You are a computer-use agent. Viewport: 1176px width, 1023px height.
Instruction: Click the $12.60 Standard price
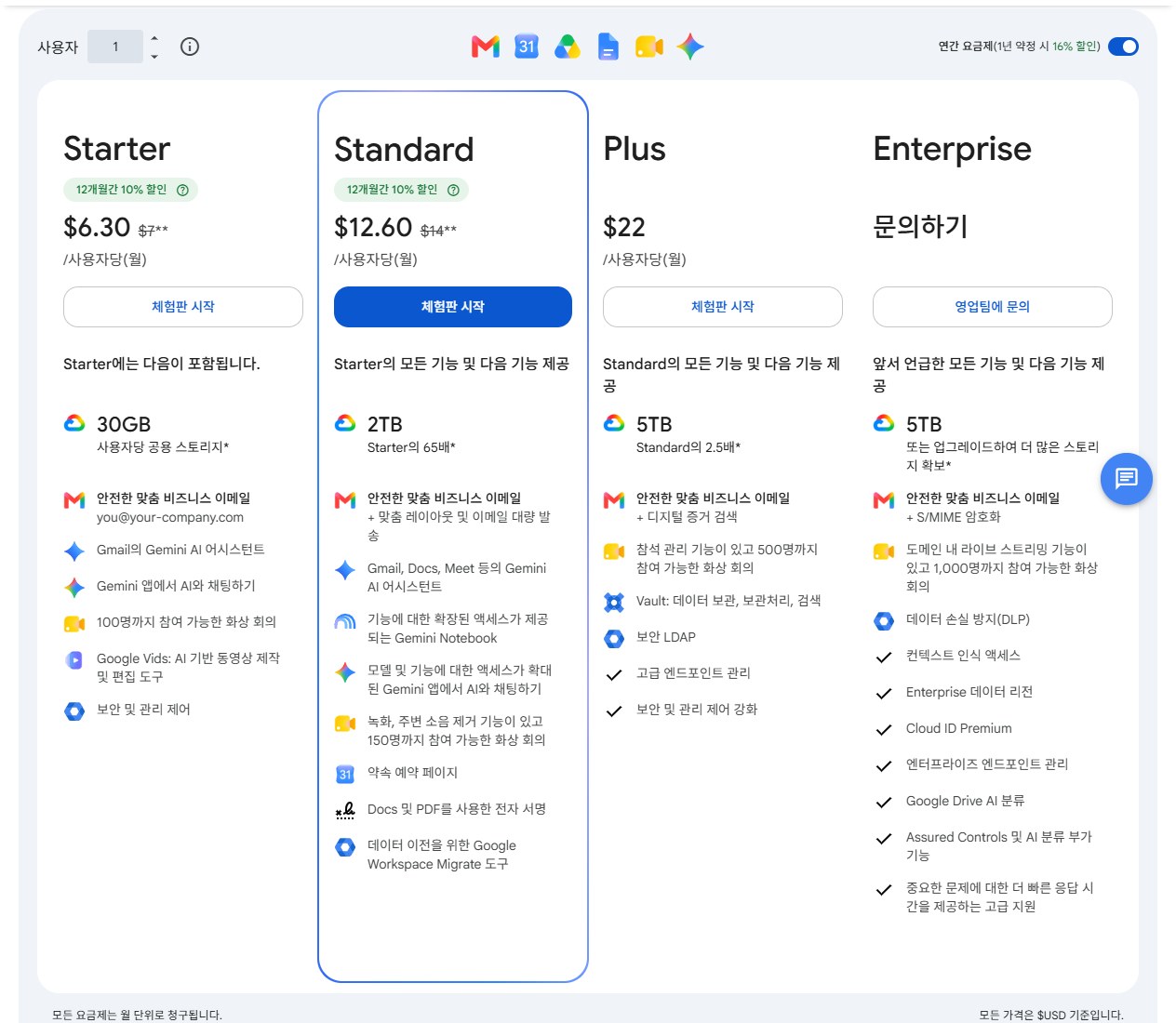point(373,227)
